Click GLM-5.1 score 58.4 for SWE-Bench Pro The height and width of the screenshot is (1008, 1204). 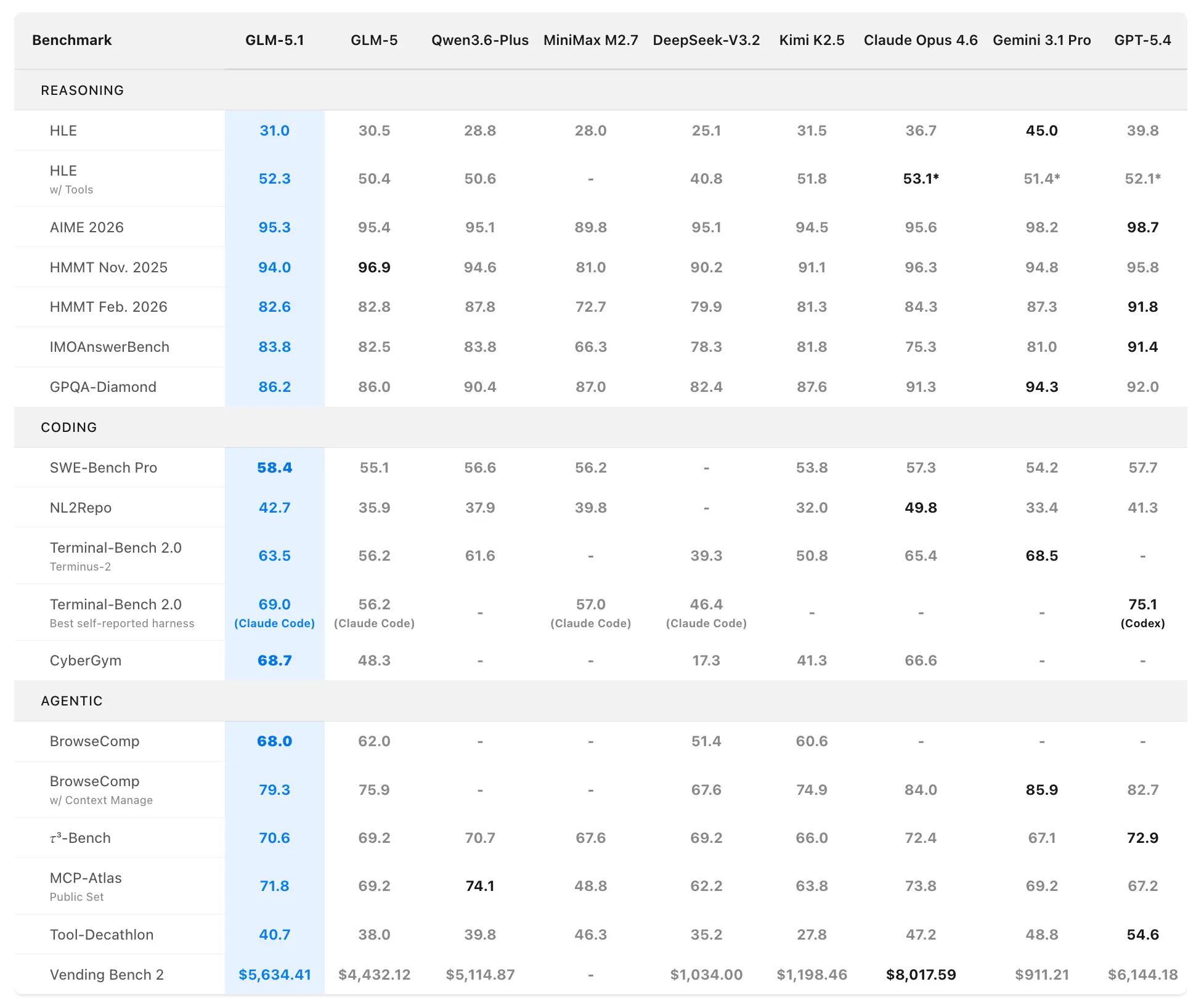(x=274, y=468)
